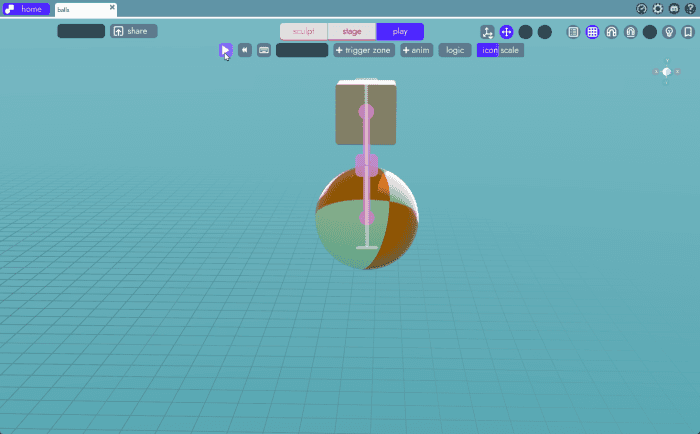Switch to the sculpt mode tab
This screenshot has height=434, width=700.
coord(303,31)
